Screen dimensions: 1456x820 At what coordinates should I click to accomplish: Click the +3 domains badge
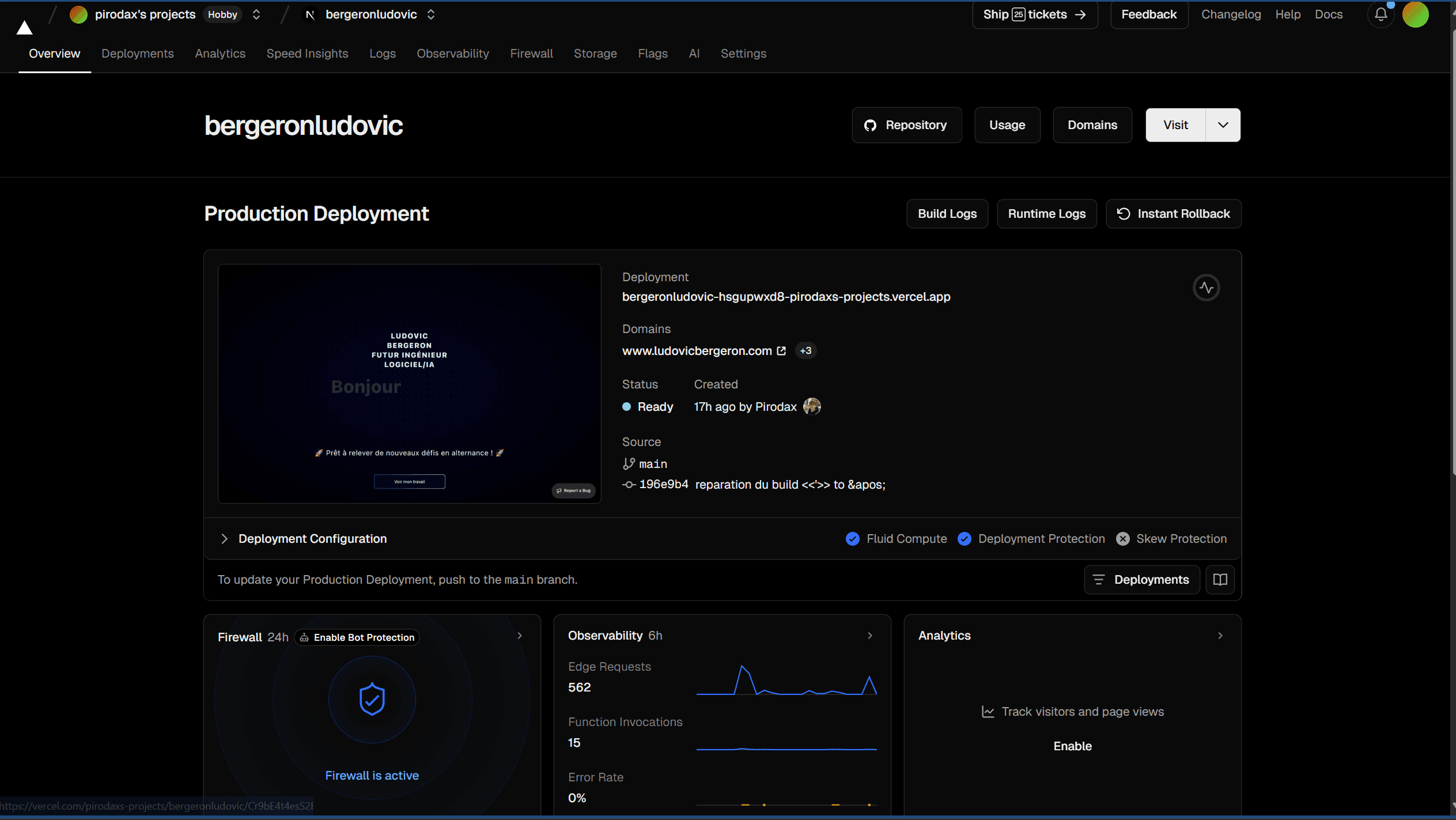[x=805, y=351]
